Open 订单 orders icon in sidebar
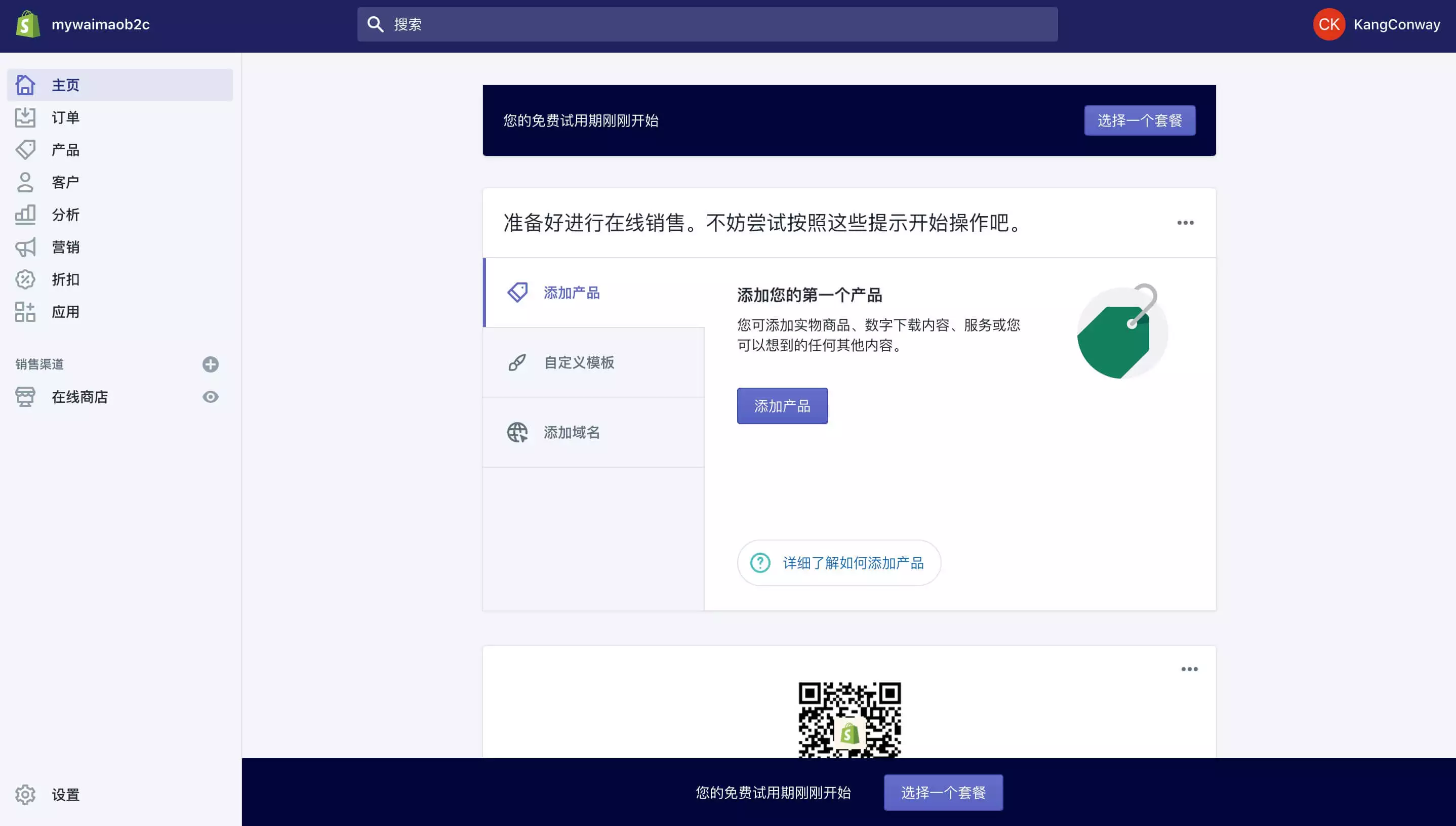Screen dimensions: 1456x826 pyautogui.click(x=25, y=117)
